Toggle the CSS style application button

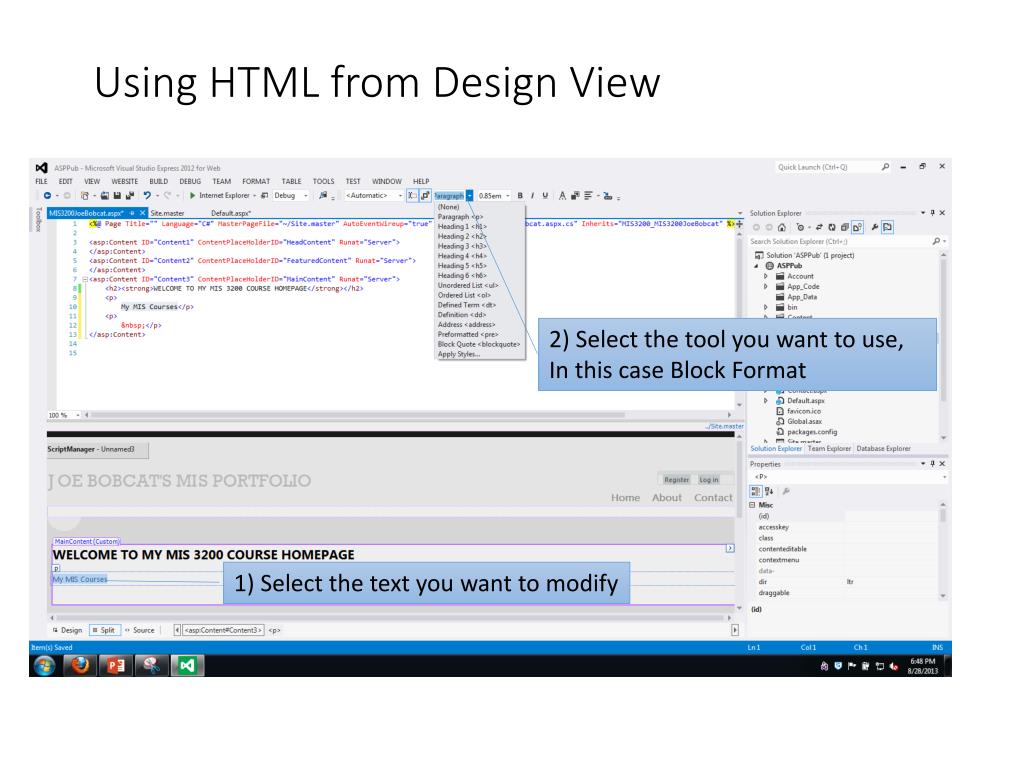[x=425, y=195]
